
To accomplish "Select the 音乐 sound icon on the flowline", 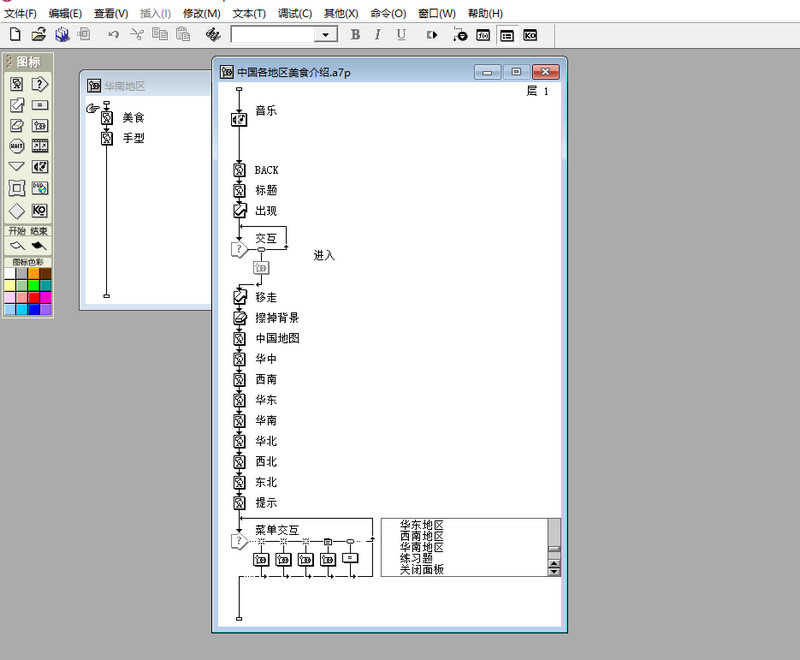I will (x=239, y=119).
